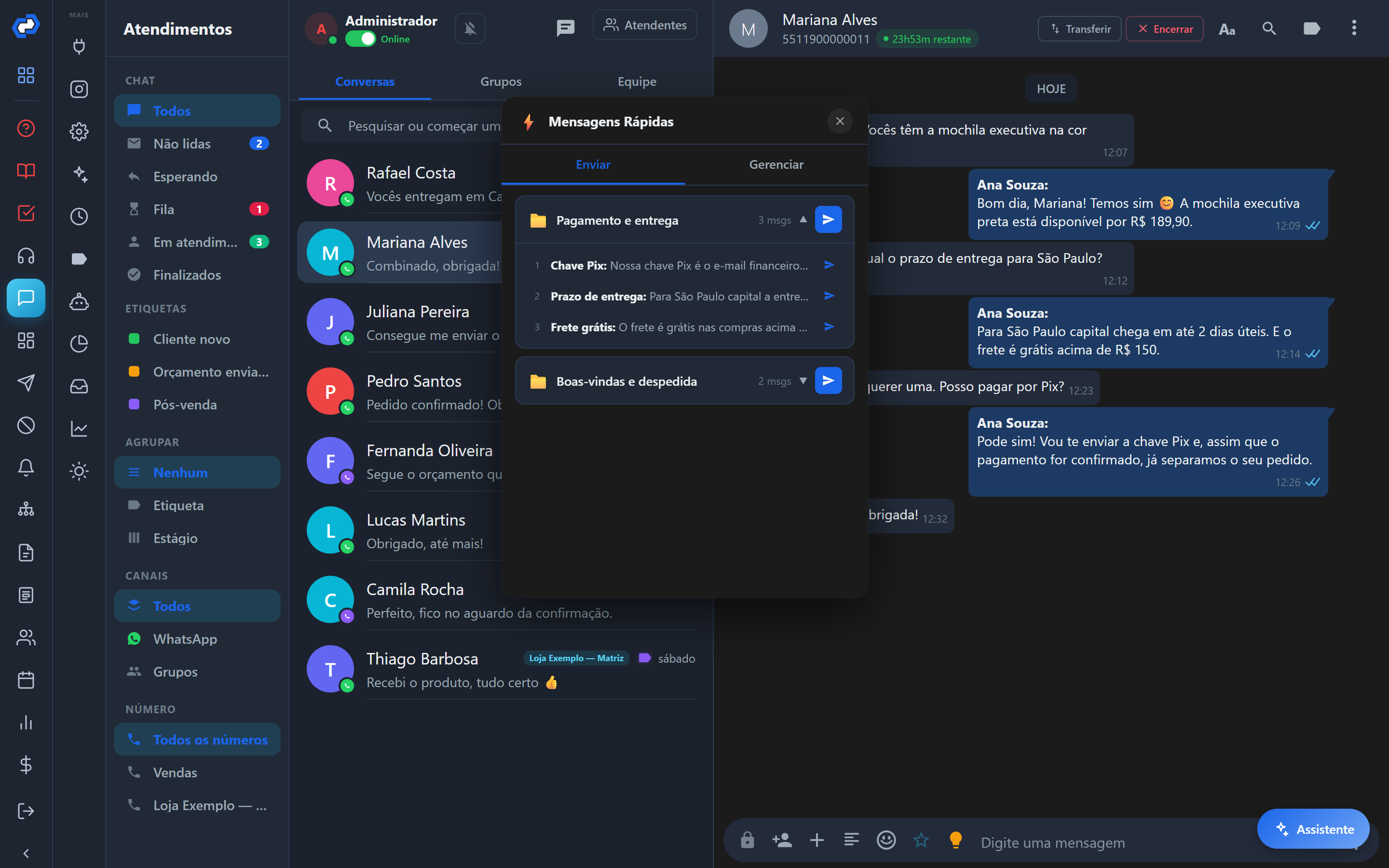Image resolution: width=1389 pixels, height=868 pixels.
Task: Send the Prazo de entrega quick message
Action: click(829, 296)
